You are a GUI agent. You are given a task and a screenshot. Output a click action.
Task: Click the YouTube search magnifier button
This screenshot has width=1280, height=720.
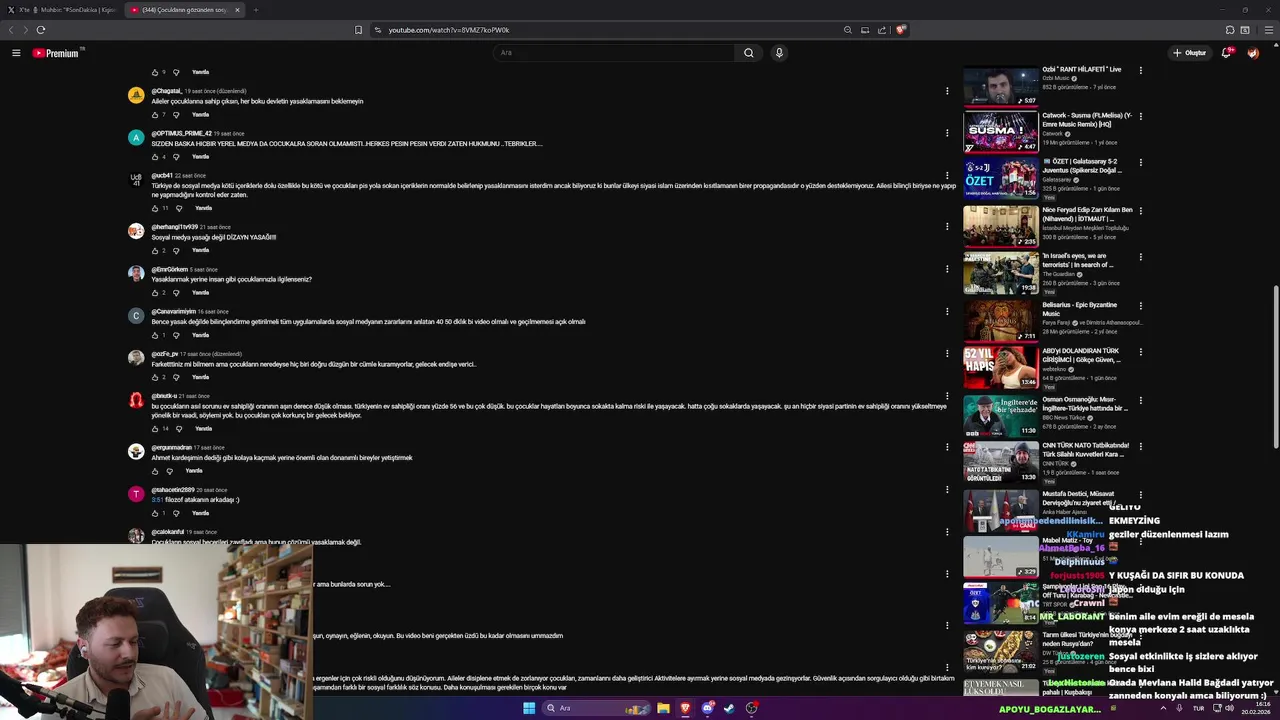(749, 53)
